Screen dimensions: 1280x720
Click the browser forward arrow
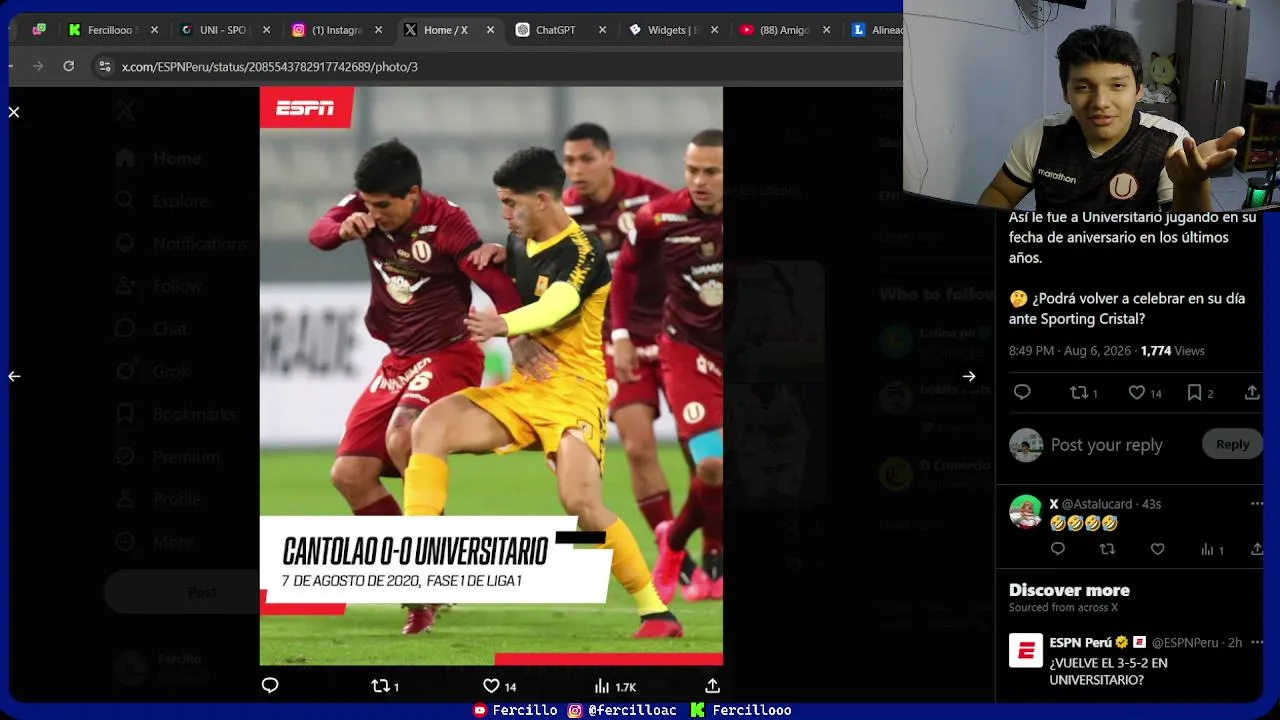click(38, 66)
